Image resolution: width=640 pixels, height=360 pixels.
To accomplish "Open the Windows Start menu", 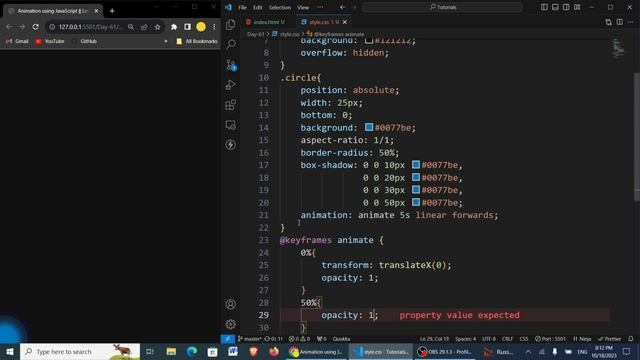I will point(10,351).
